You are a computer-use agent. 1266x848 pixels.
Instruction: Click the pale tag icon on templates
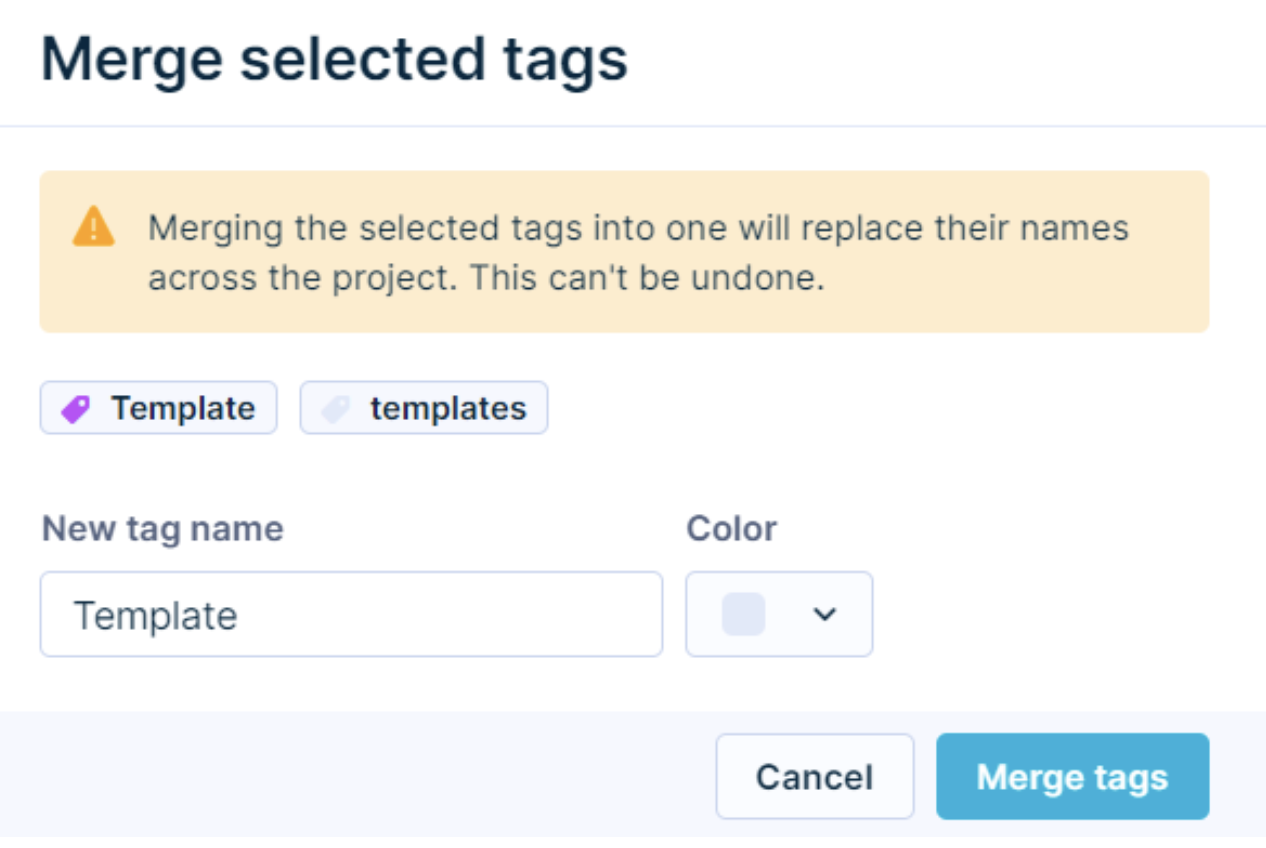(335, 408)
